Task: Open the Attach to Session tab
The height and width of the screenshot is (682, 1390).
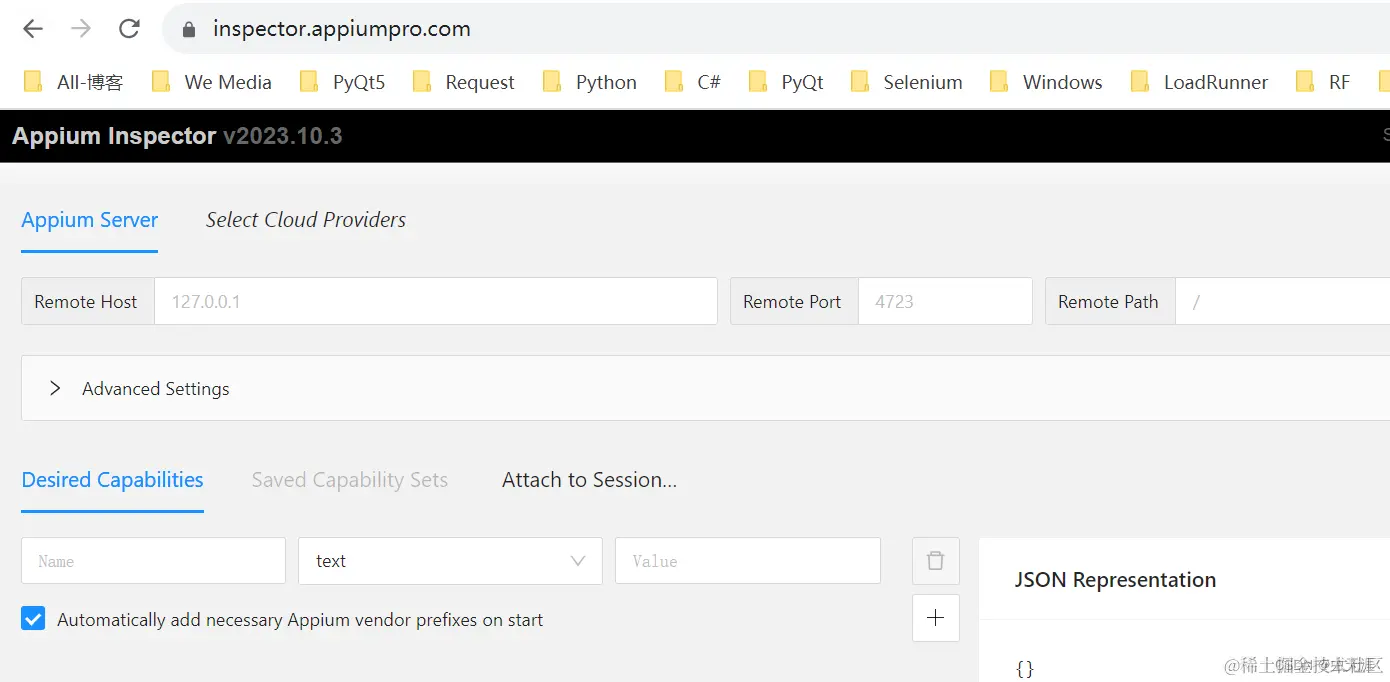Action: click(590, 480)
